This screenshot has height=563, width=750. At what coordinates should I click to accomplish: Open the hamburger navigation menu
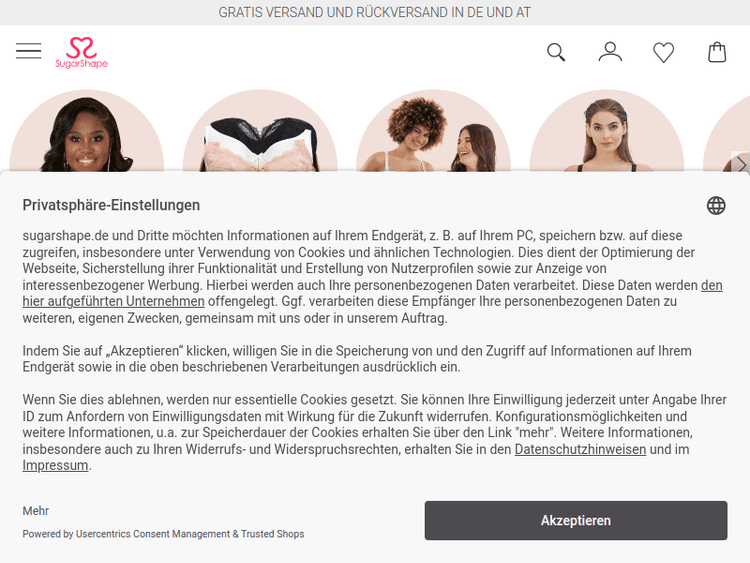click(29, 51)
